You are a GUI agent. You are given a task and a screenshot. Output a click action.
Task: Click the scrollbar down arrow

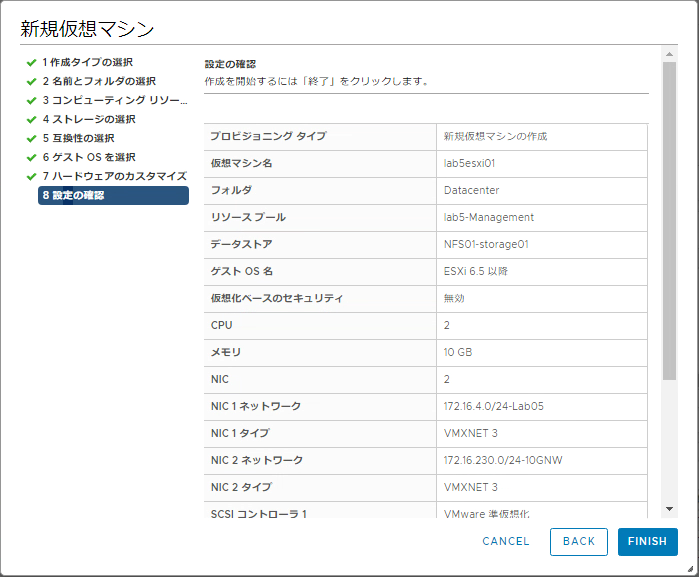[669, 509]
